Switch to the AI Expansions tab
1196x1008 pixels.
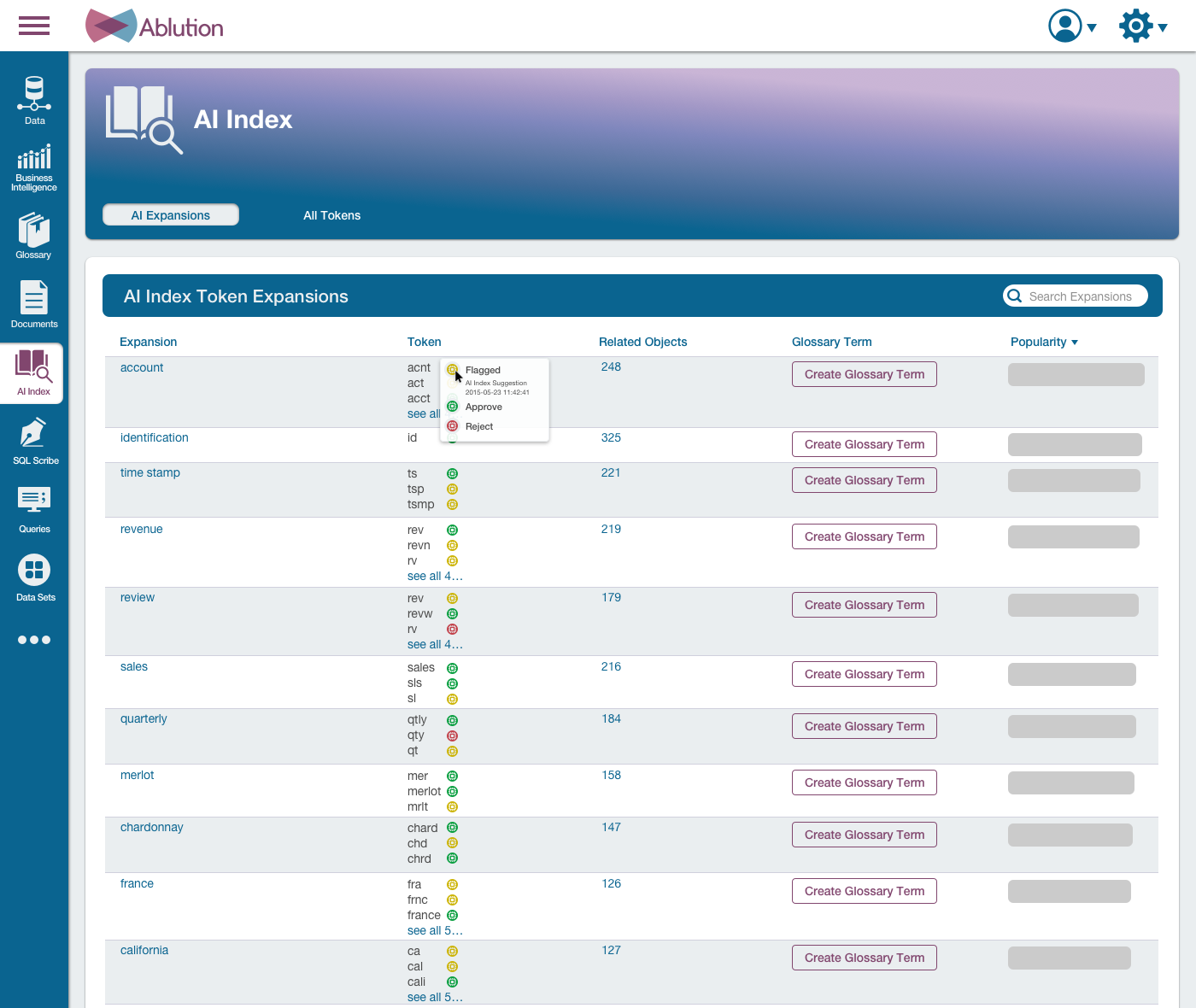(171, 215)
